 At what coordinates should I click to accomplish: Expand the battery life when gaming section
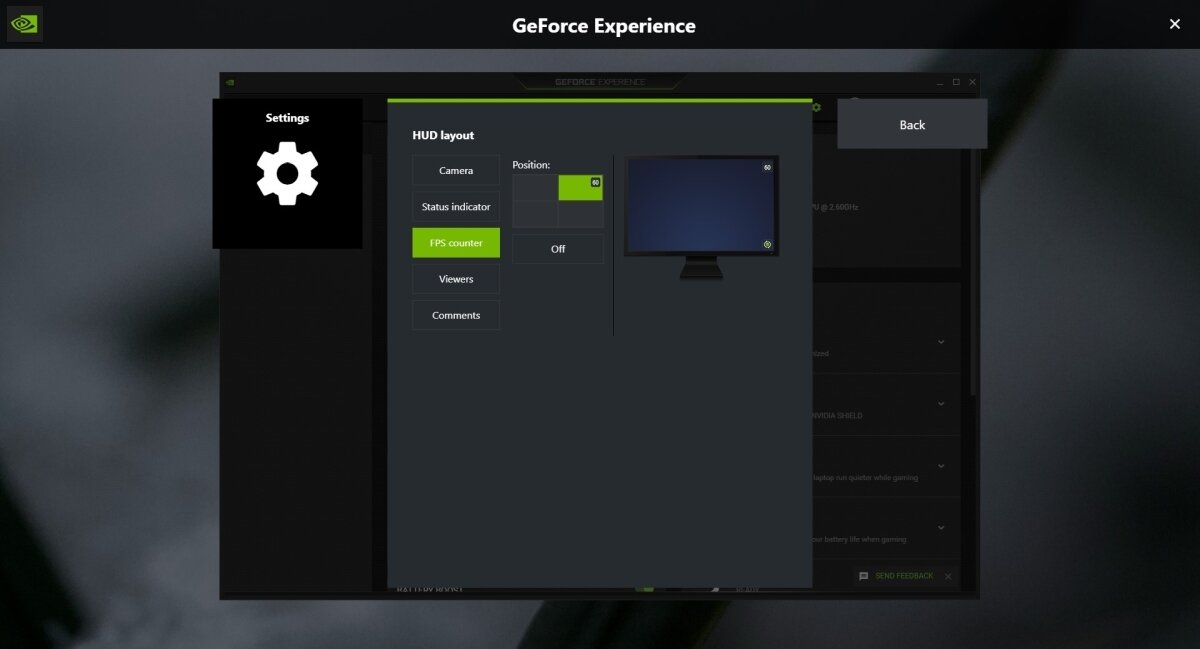point(939,527)
